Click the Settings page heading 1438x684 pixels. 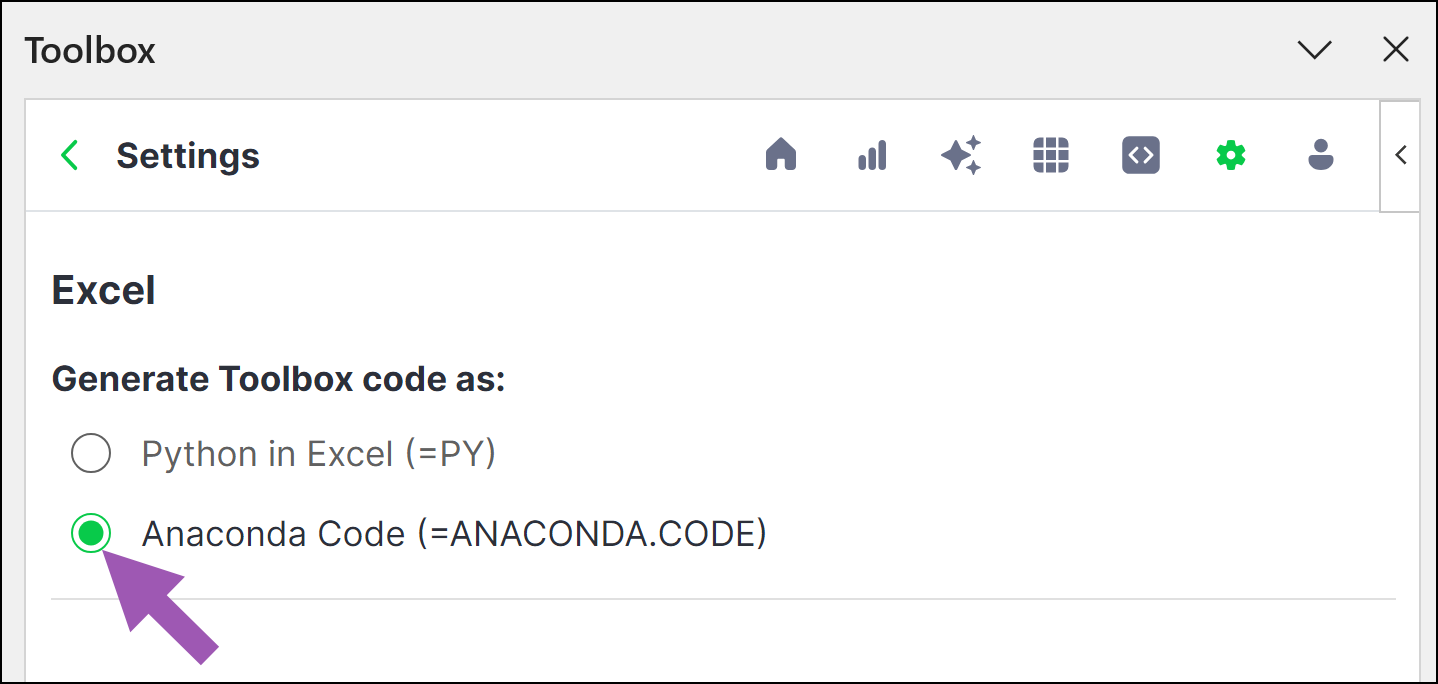[x=188, y=156]
